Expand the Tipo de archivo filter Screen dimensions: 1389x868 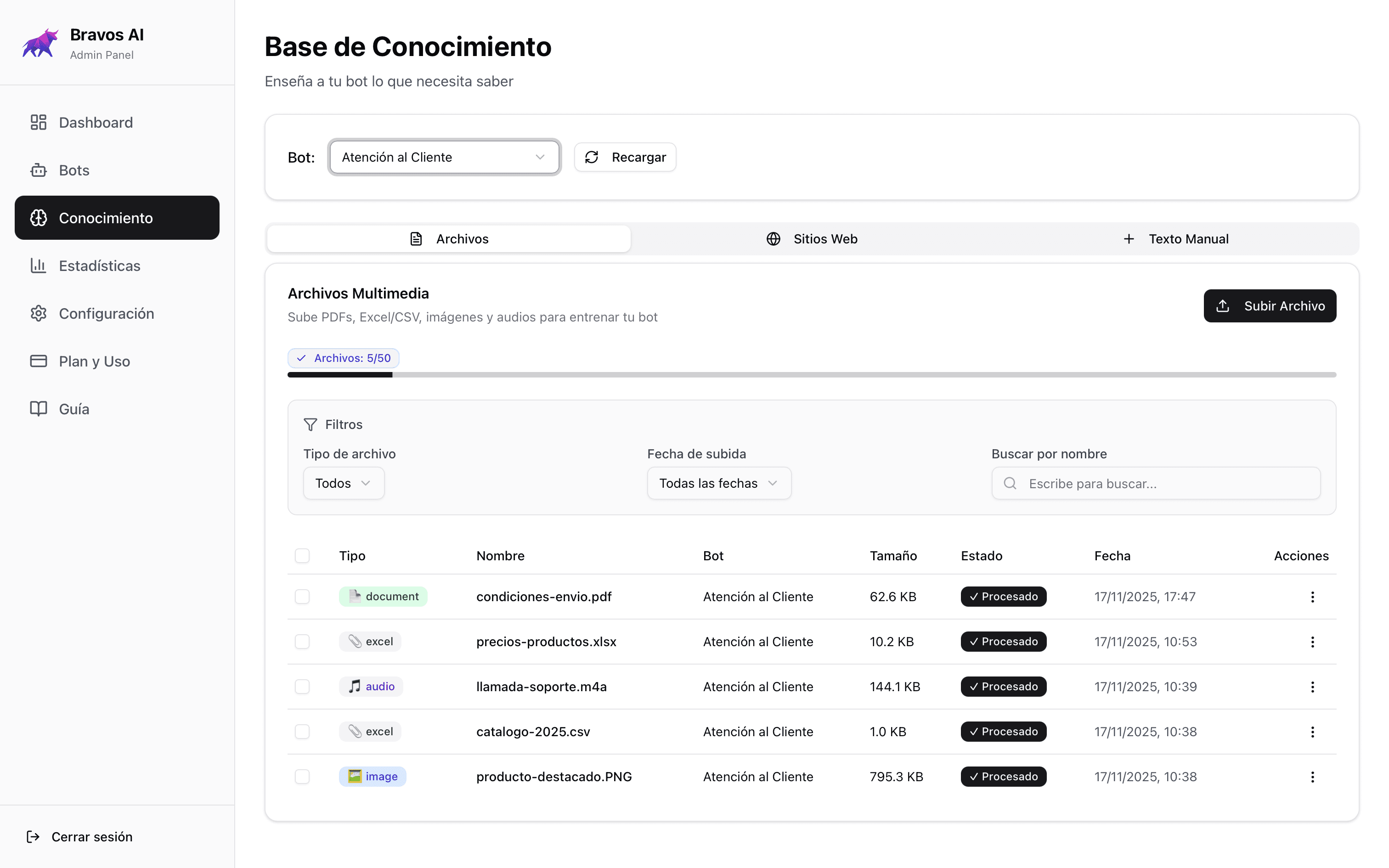tap(343, 483)
